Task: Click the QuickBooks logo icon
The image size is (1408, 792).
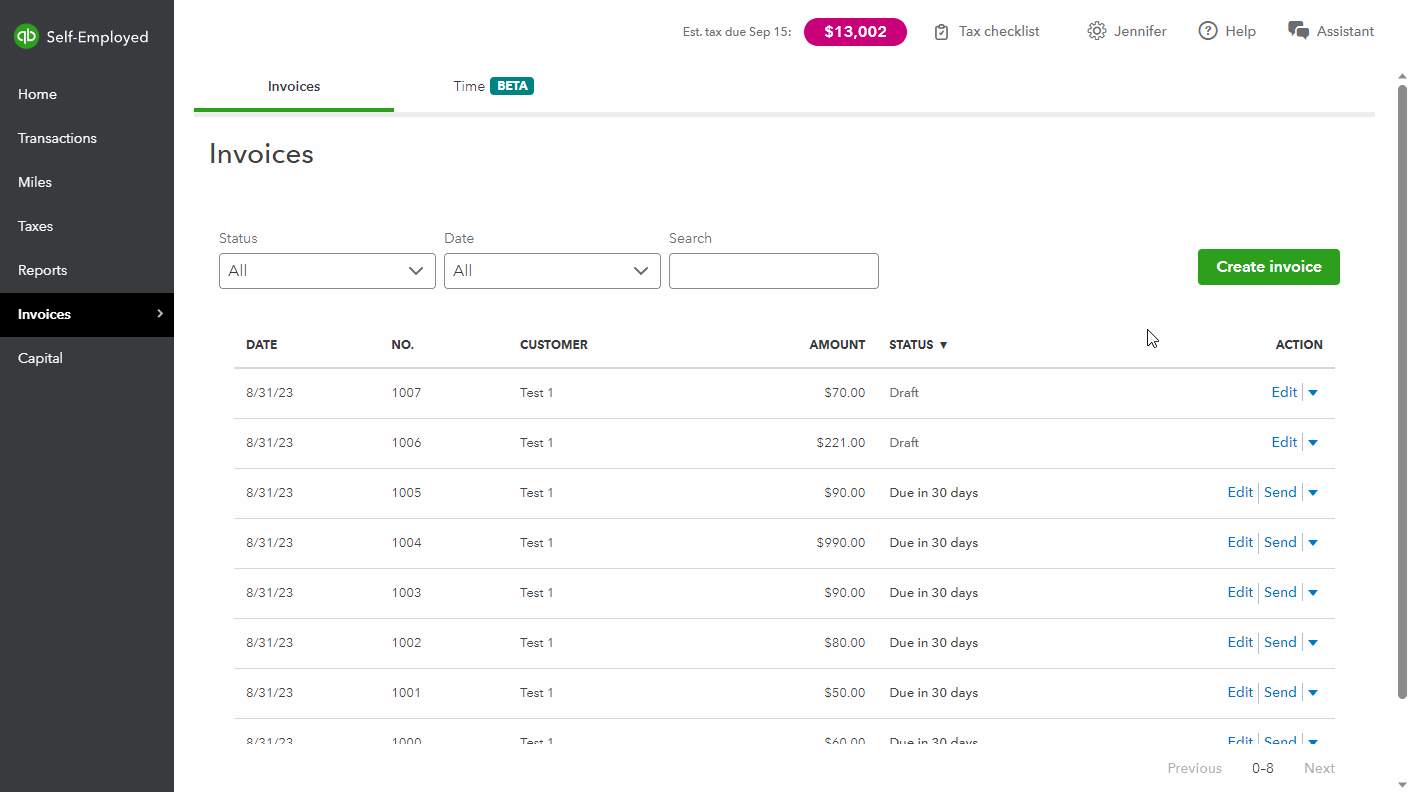Action: 26,37
